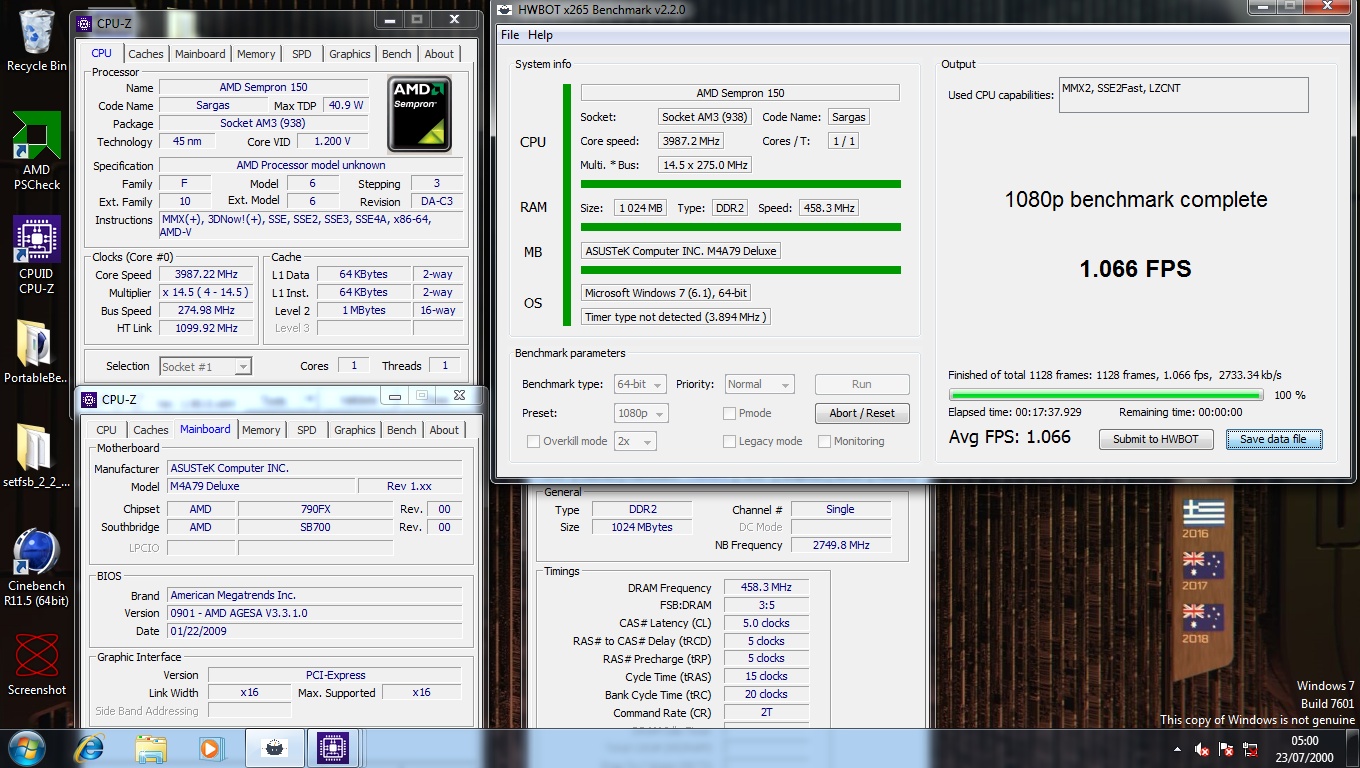Open the Recycle Bin desktop icon
The height and width of the screenshot is (768, 1360).
tap(37, 40)
